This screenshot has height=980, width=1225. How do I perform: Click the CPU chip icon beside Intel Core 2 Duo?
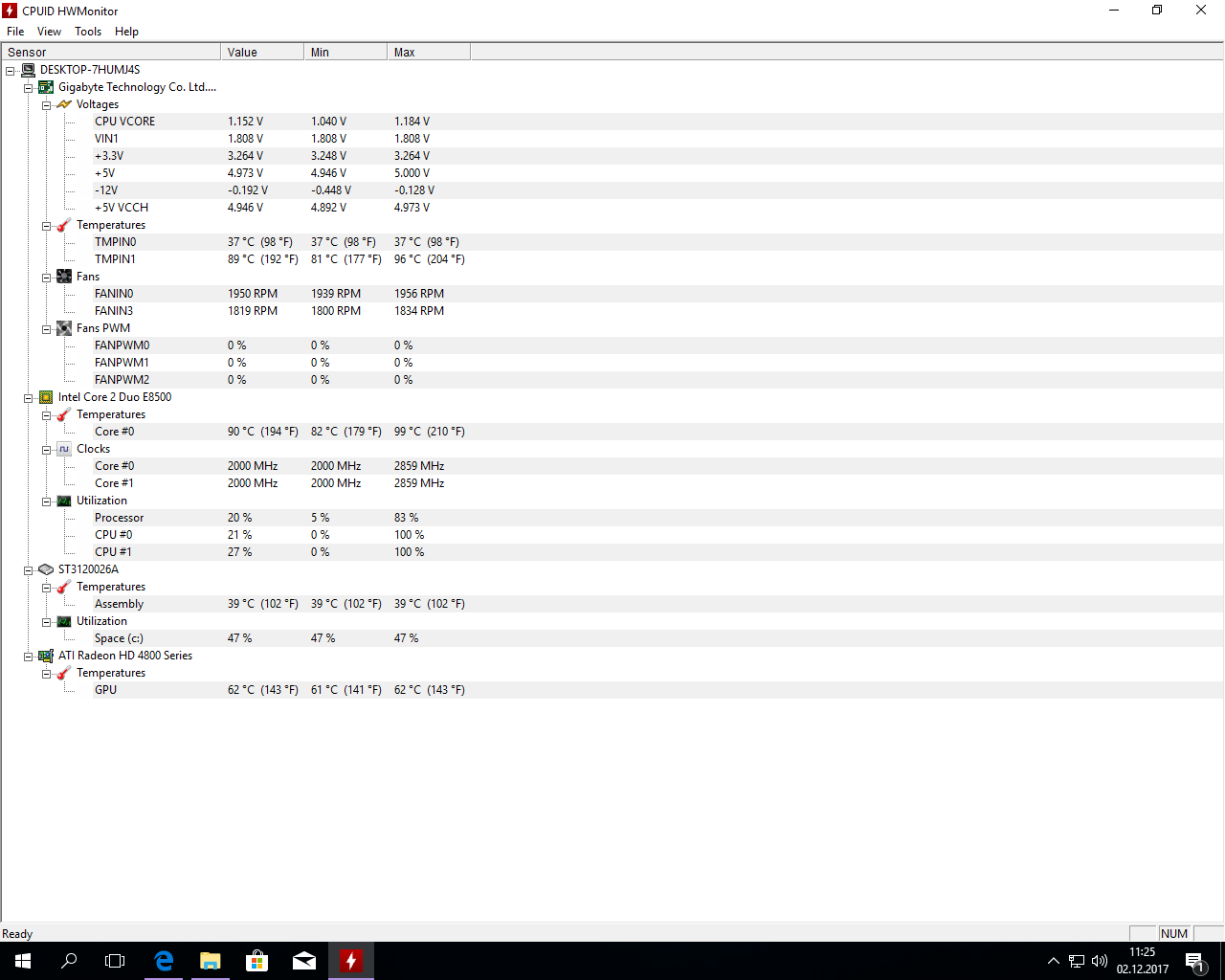click(46, 397)
